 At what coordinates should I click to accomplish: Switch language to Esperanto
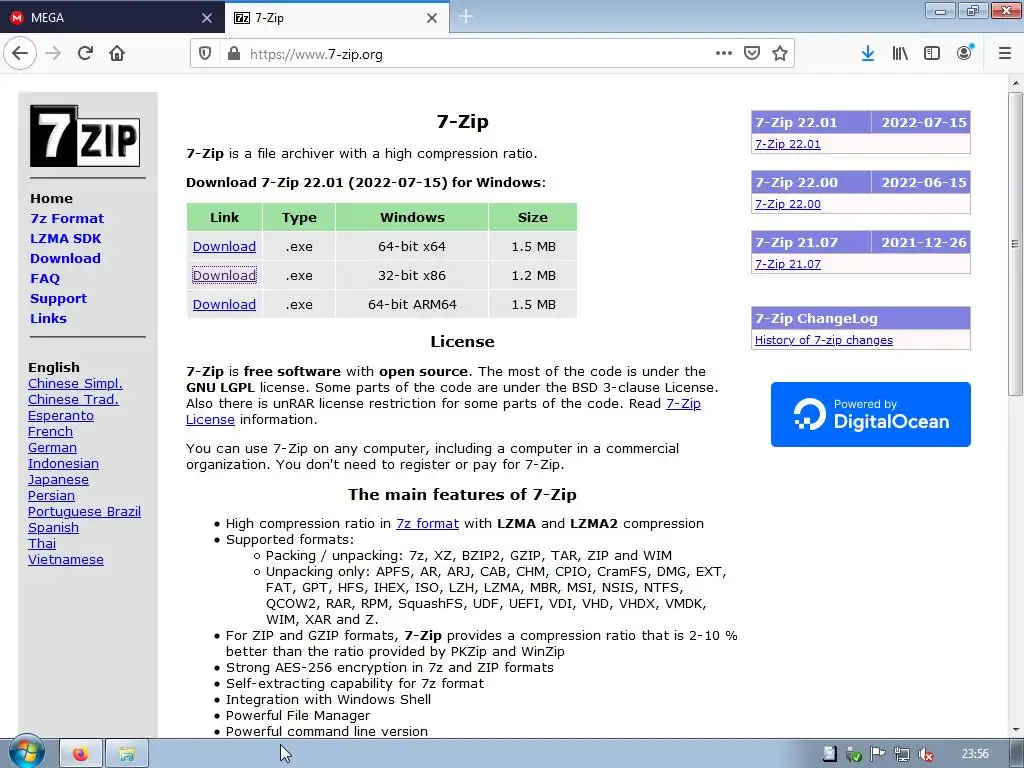61,416
